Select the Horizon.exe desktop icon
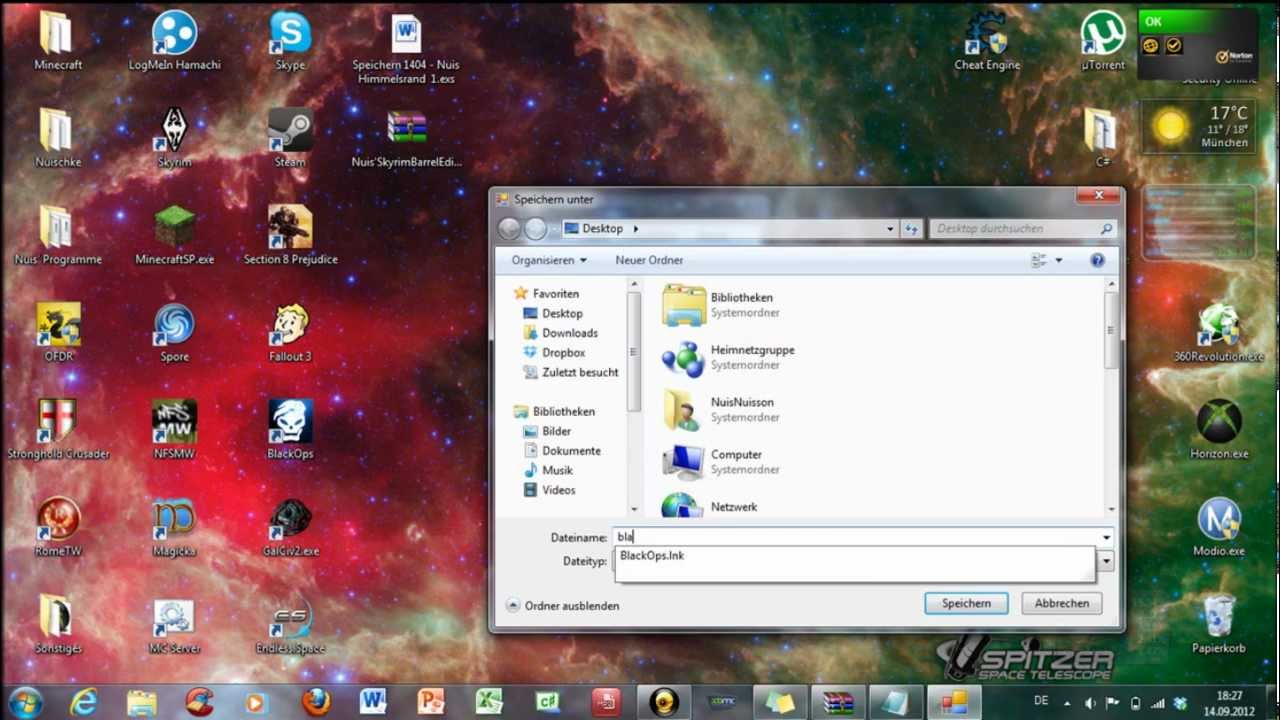 click(x=1219, y=429)
